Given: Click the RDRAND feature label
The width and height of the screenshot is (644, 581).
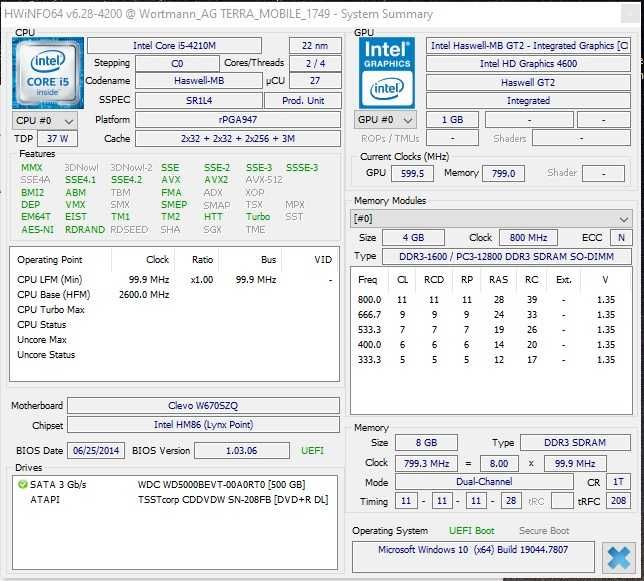Looking at the screenshot, I should [x=85, y=229].
